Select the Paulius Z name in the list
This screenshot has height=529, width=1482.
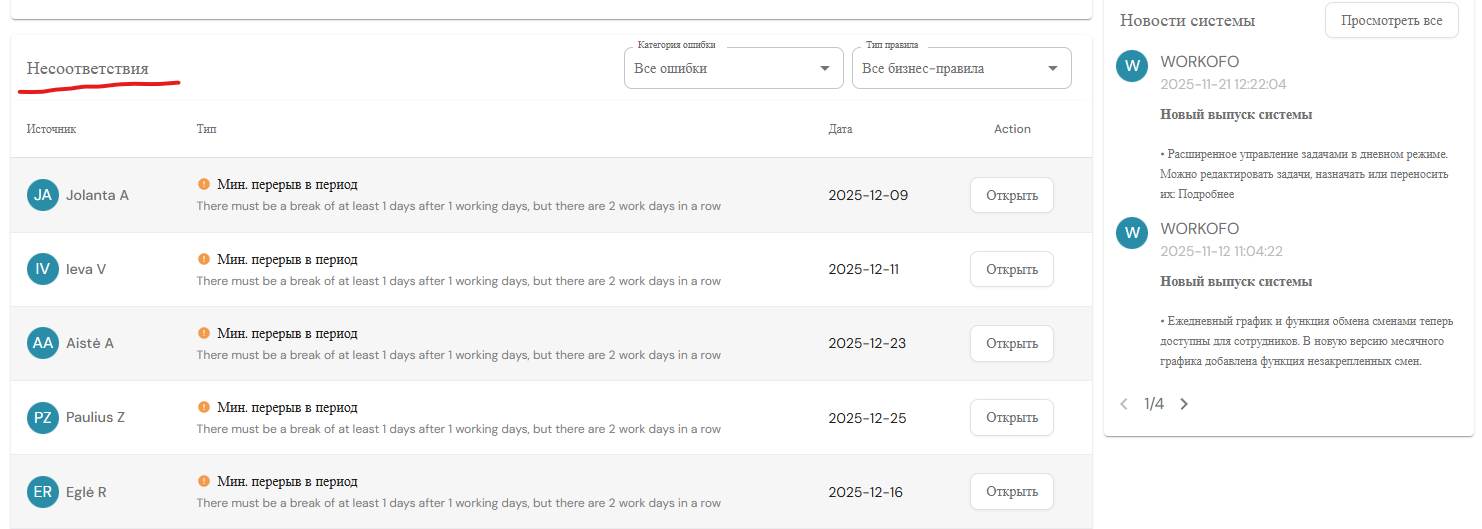pyautogui.click(x=95, y=417)
